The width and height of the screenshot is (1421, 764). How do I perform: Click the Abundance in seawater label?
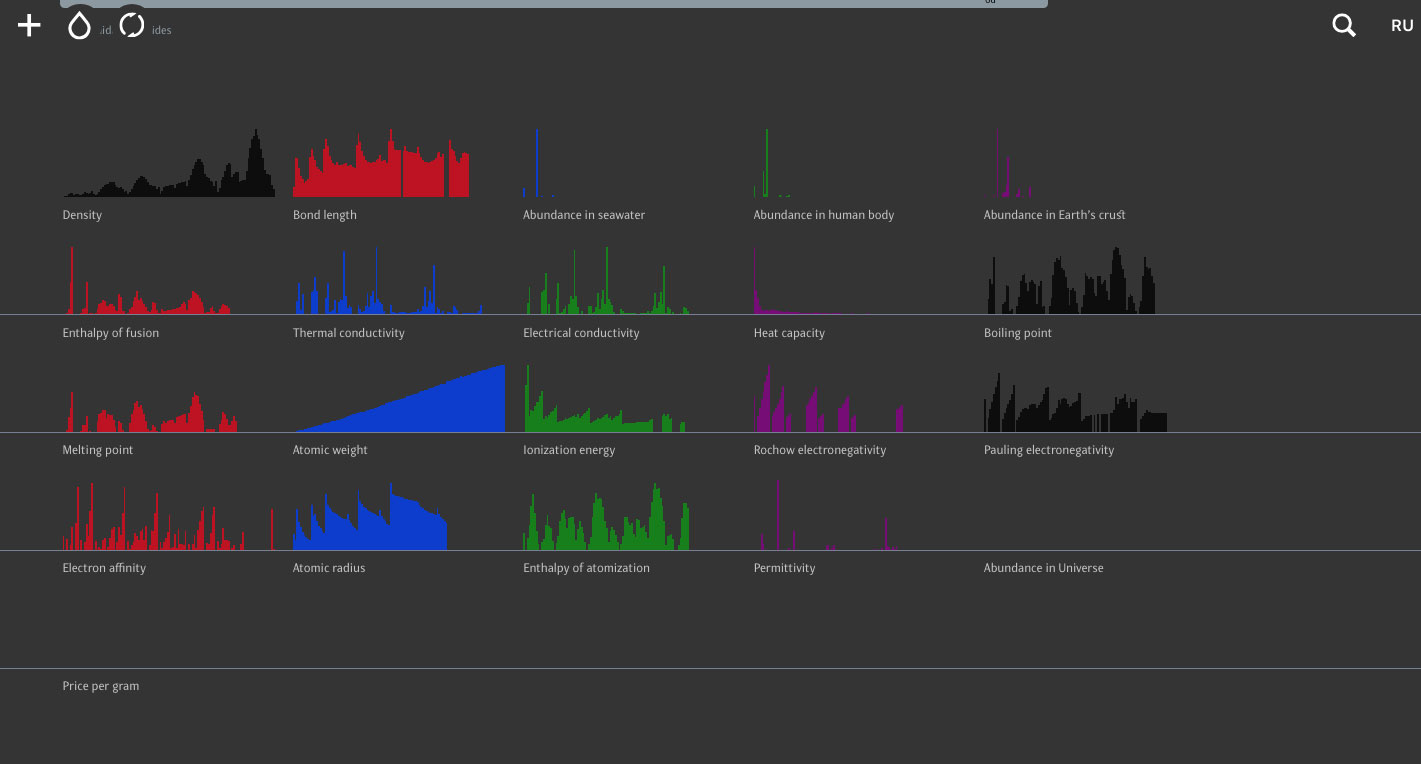(584, 215)
